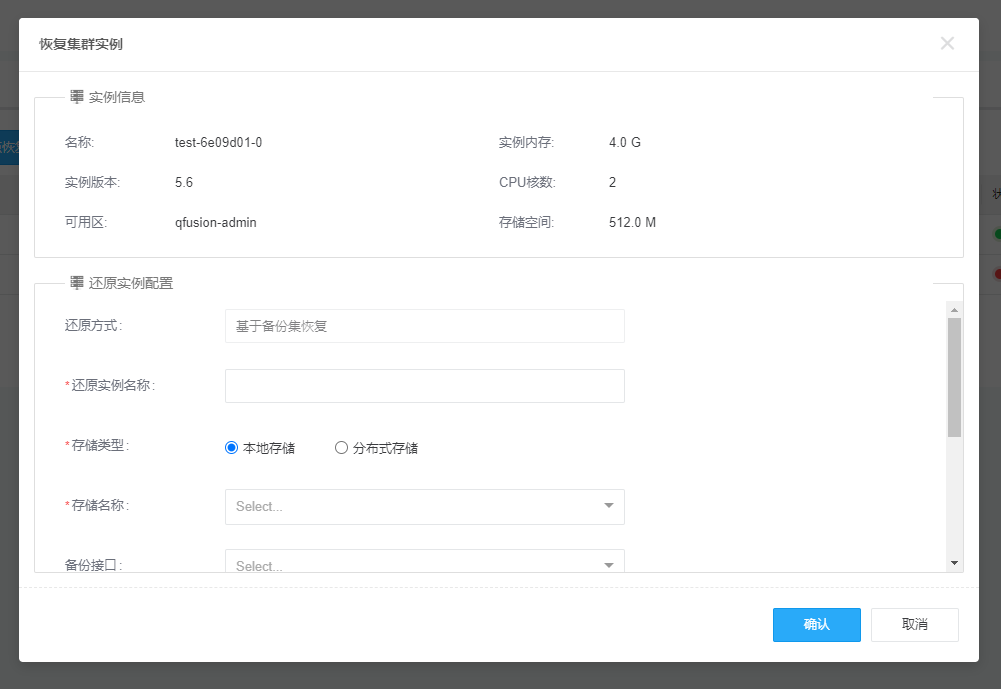Click instance name test-6e09d01-0
Screen dimensions: 1001x689
[x=218, y=142]
